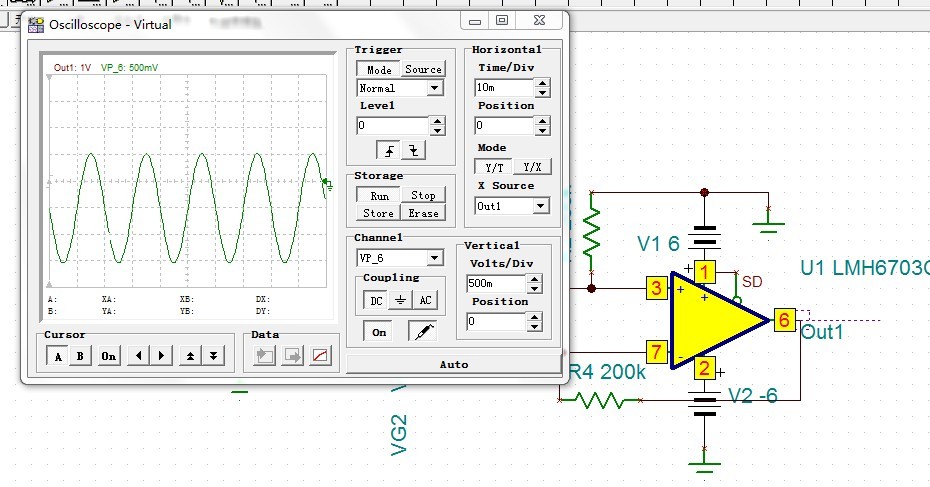Click pin 1 marker on op-amp
This screenshot has height=487, width=930.
[x=704, y=272]
